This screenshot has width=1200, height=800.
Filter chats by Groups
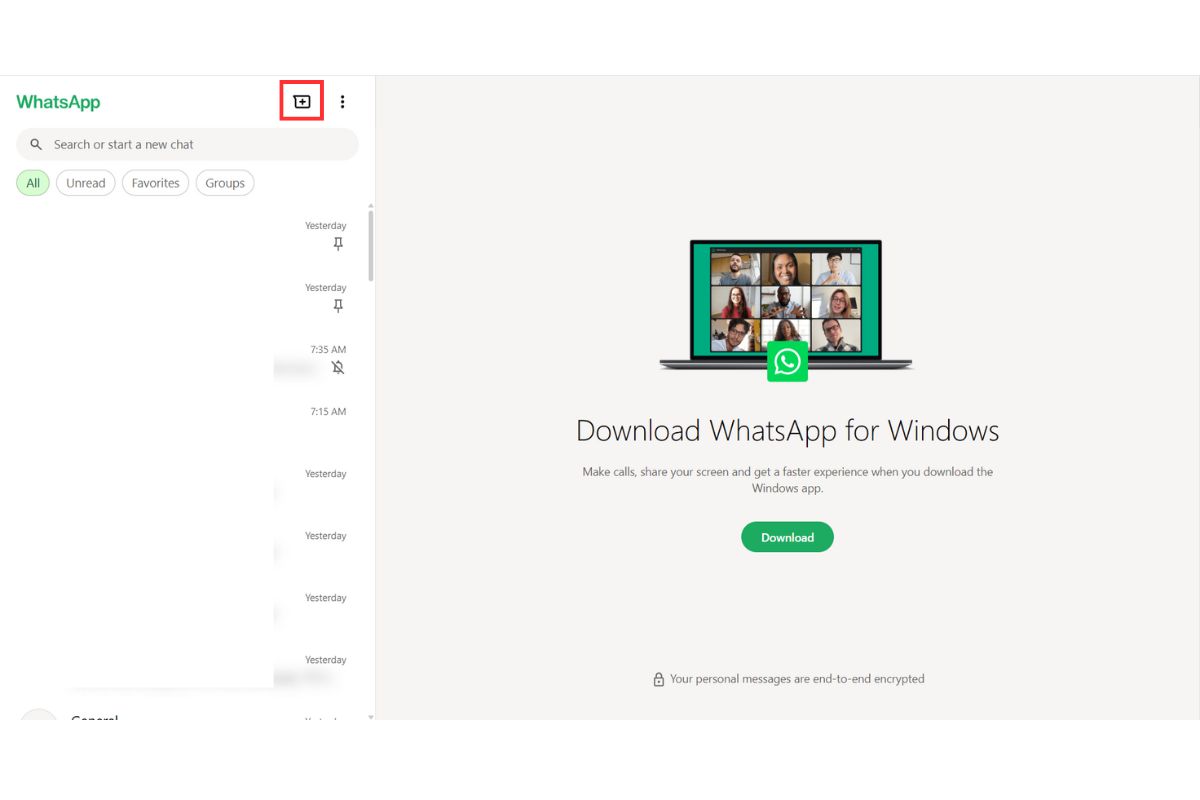[225, 183]
